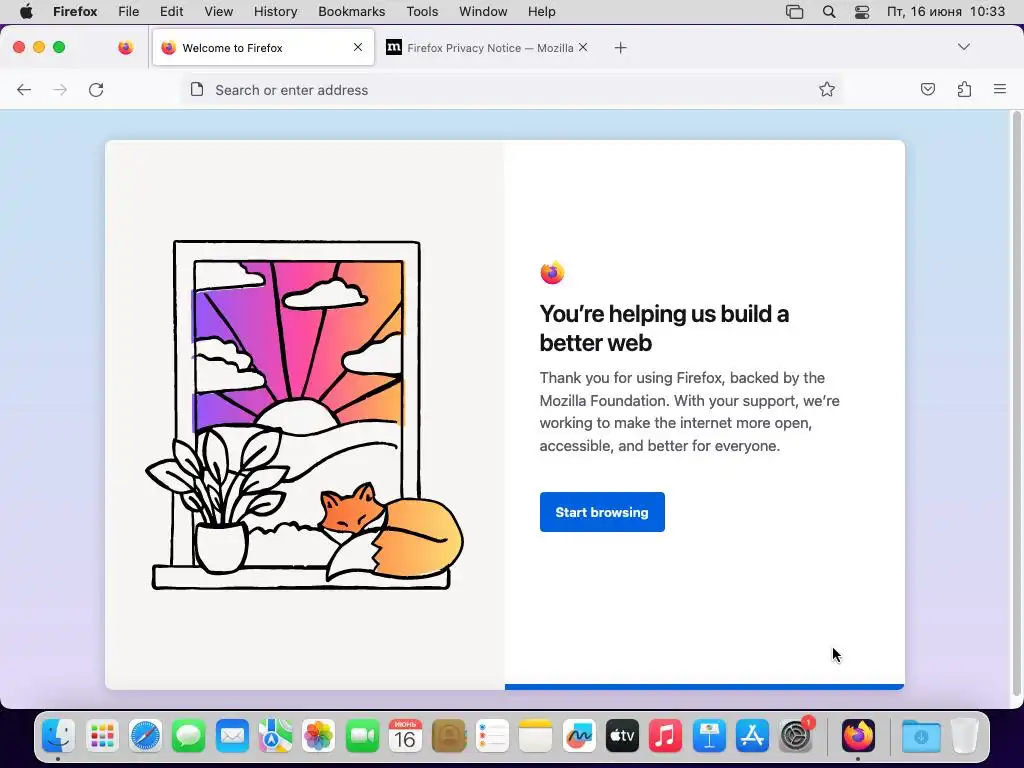
Task: Open Launchpad from the Dock
Action: pos(102,736)
